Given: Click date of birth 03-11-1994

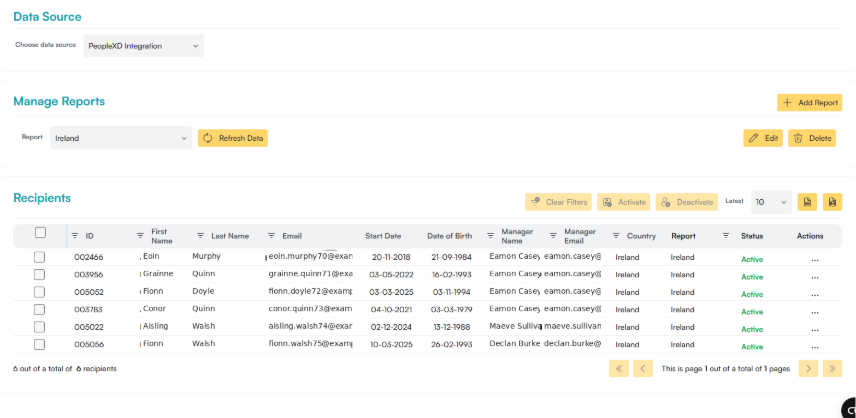Looking at the screenshot, I should 451,292.
